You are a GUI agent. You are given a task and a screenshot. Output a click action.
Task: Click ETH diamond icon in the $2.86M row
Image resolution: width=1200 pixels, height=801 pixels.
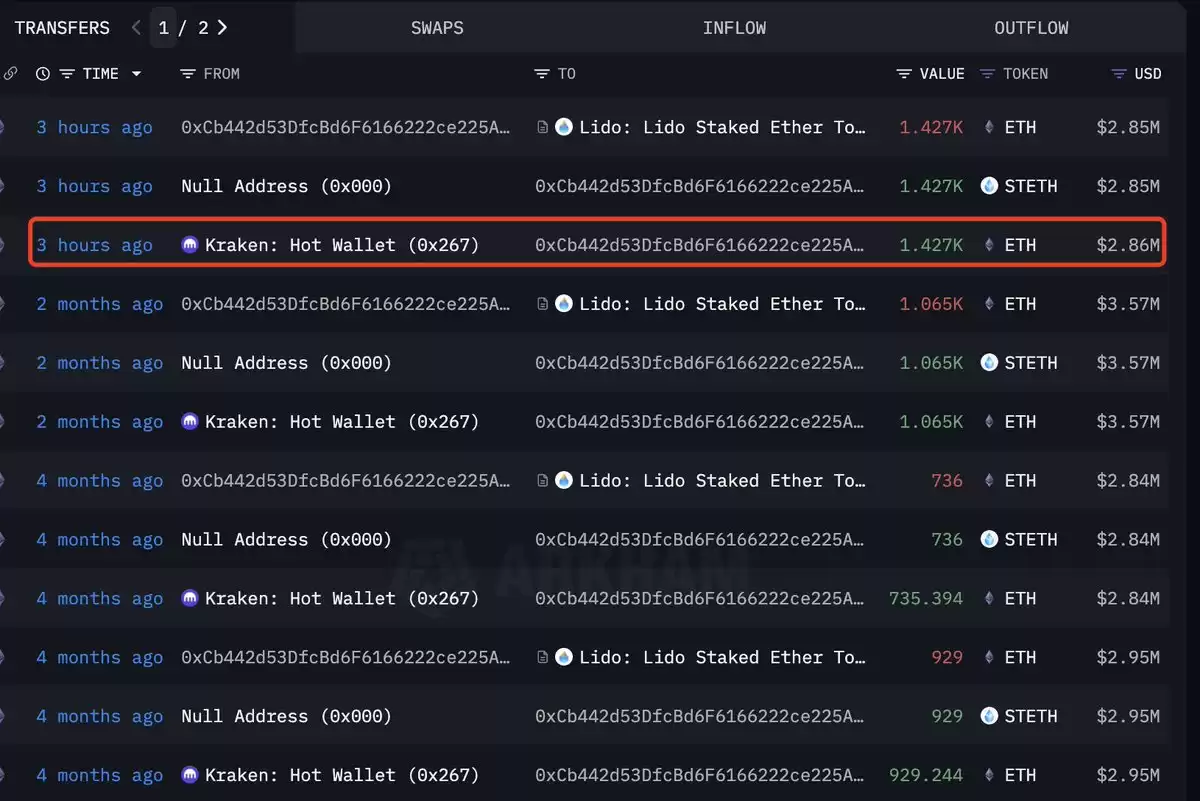(990, 245)
